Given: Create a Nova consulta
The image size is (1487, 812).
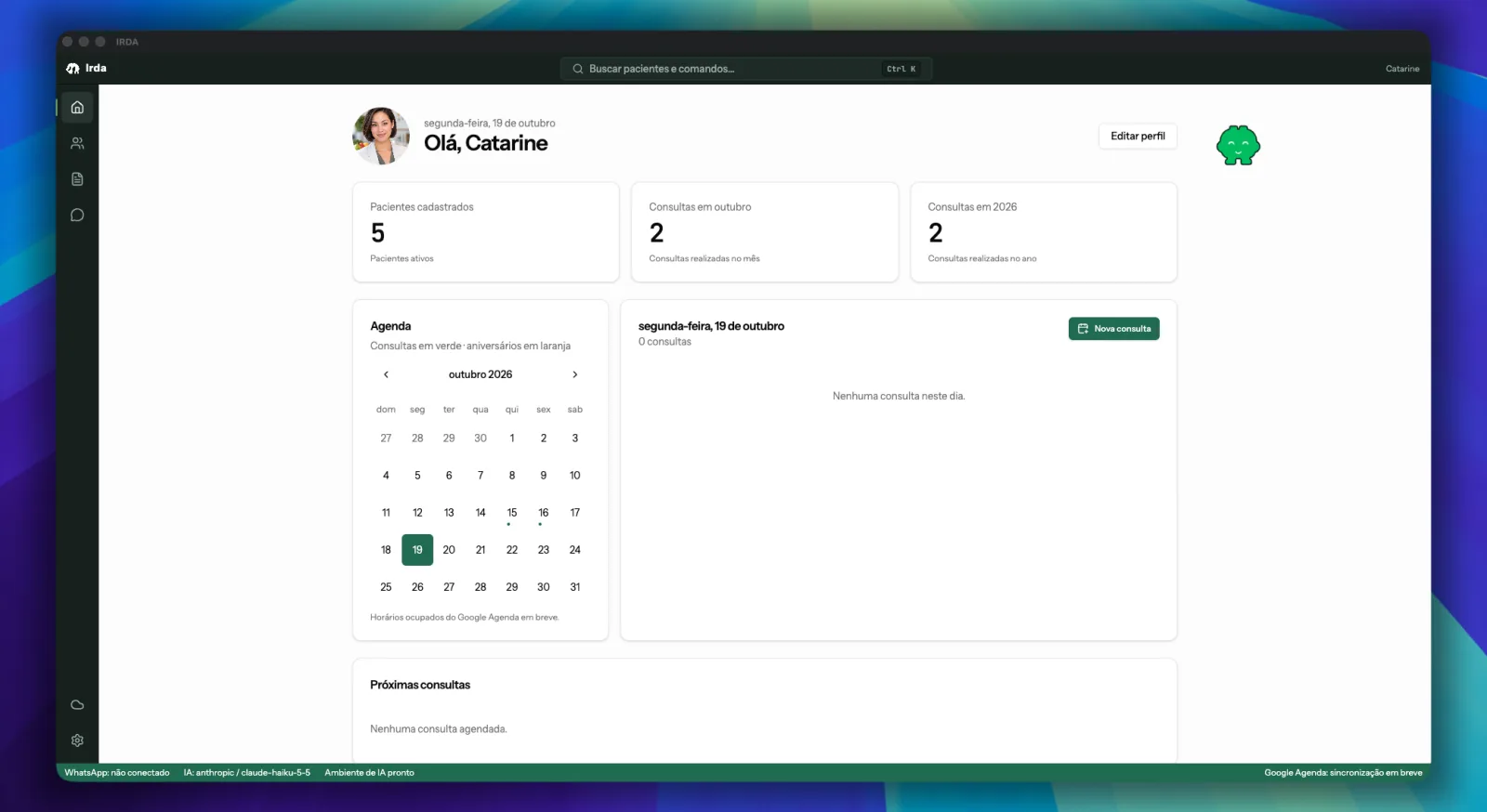Looking at the screenshot, I should coord(1113,329).
